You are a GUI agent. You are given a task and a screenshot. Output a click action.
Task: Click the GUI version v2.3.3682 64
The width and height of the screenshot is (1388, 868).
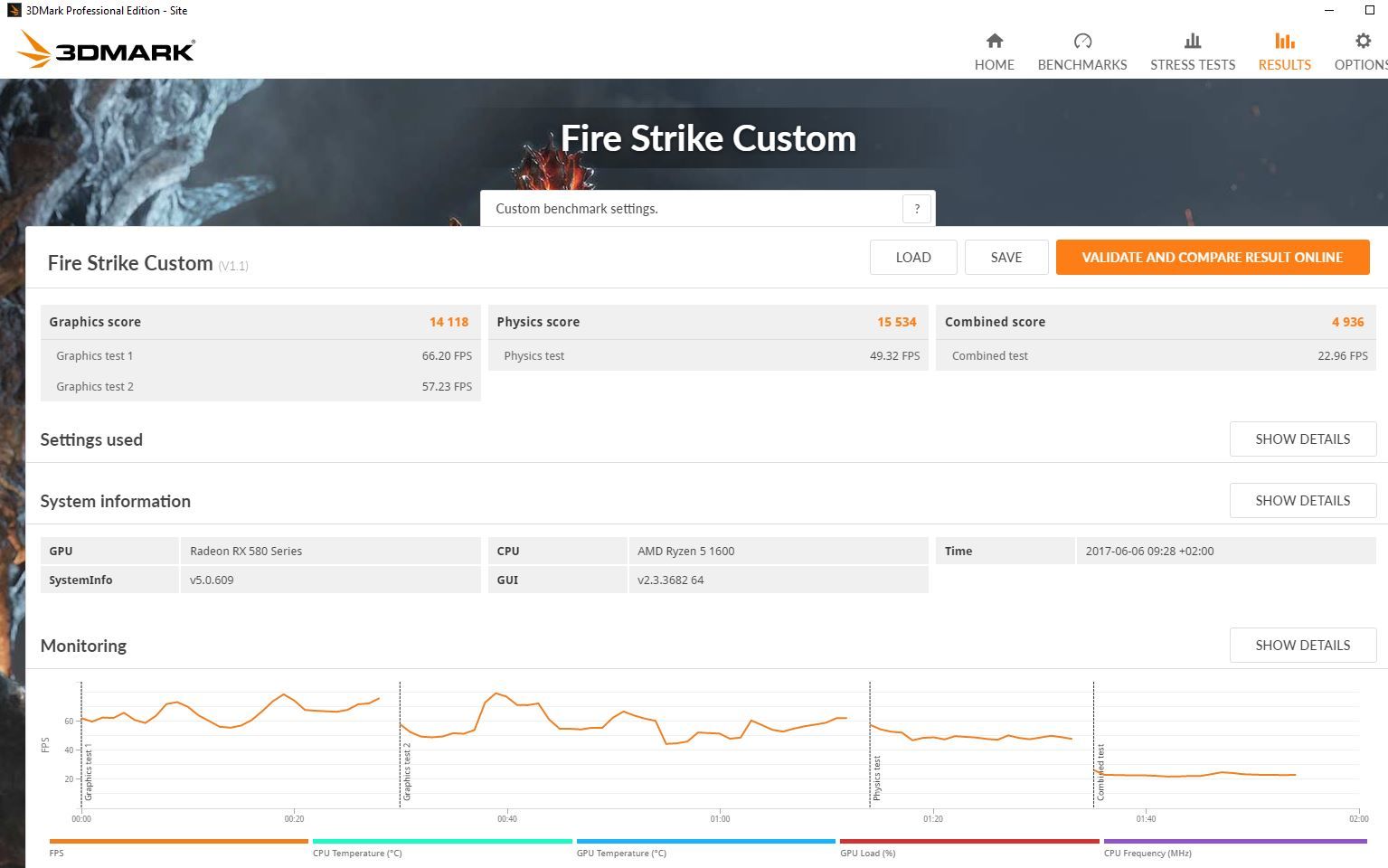(x=670, y=580)
